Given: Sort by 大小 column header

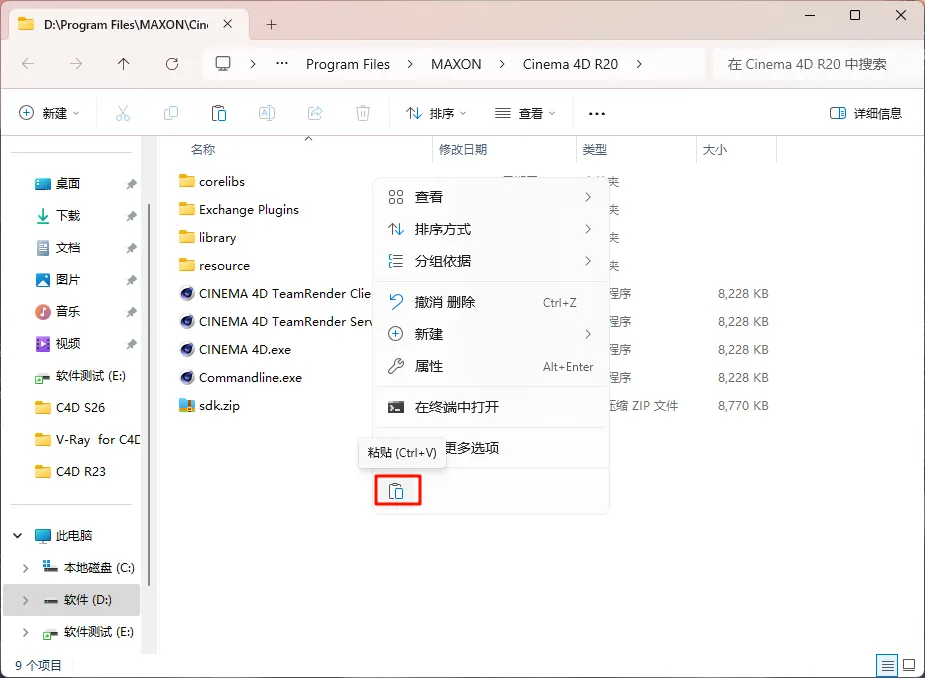Looking at the screenshot, I should (714, 150).
